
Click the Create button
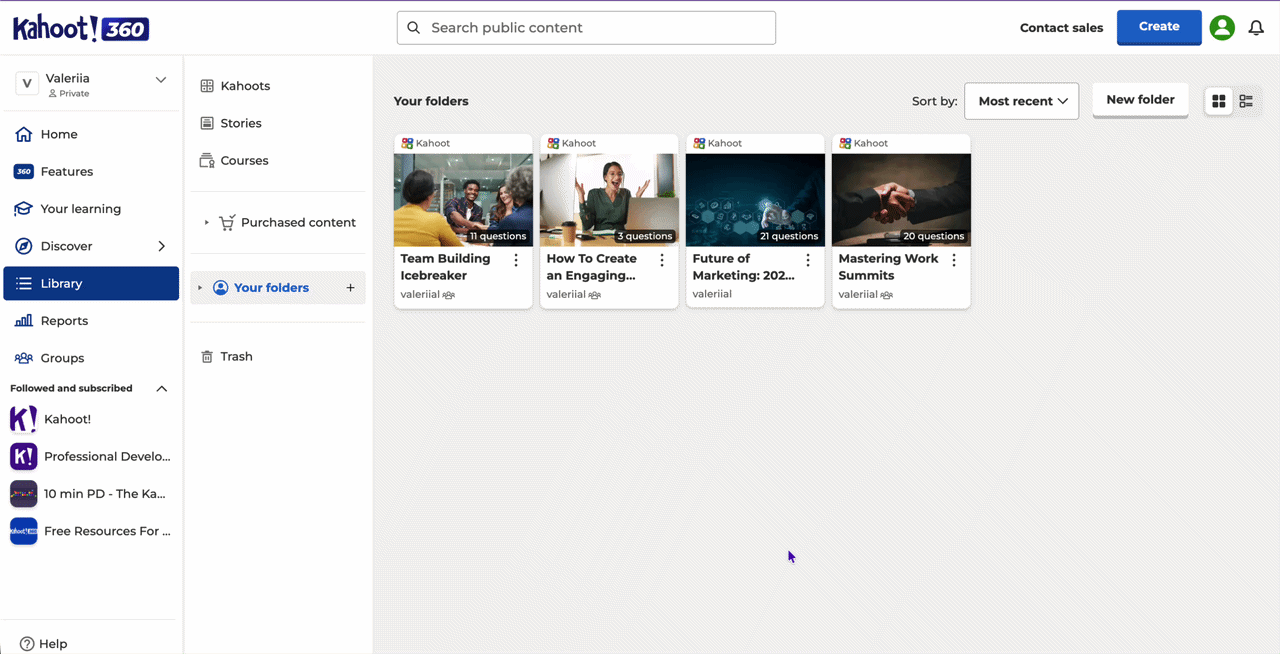[1159, 27]
